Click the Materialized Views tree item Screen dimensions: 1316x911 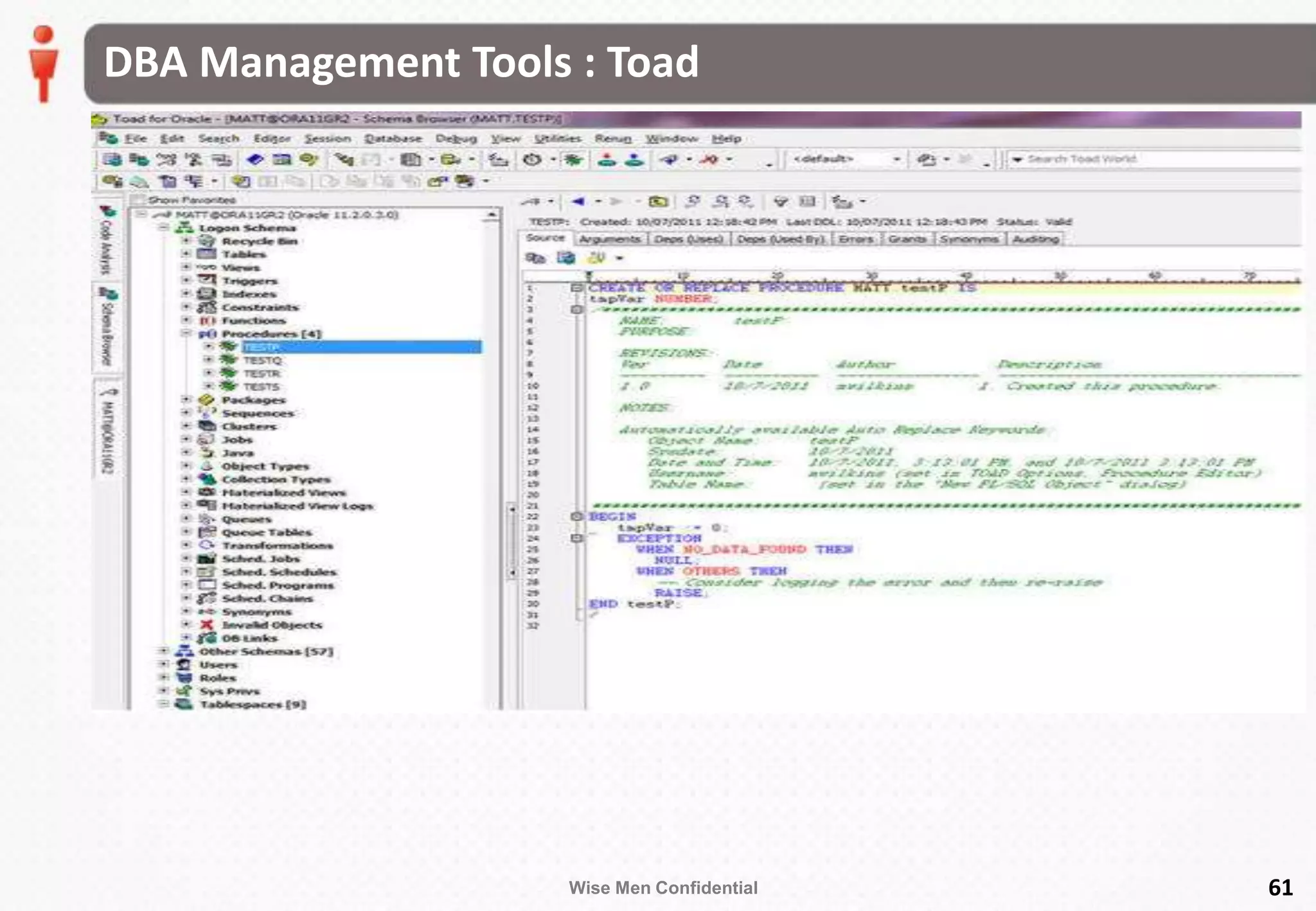pos(283,492)
